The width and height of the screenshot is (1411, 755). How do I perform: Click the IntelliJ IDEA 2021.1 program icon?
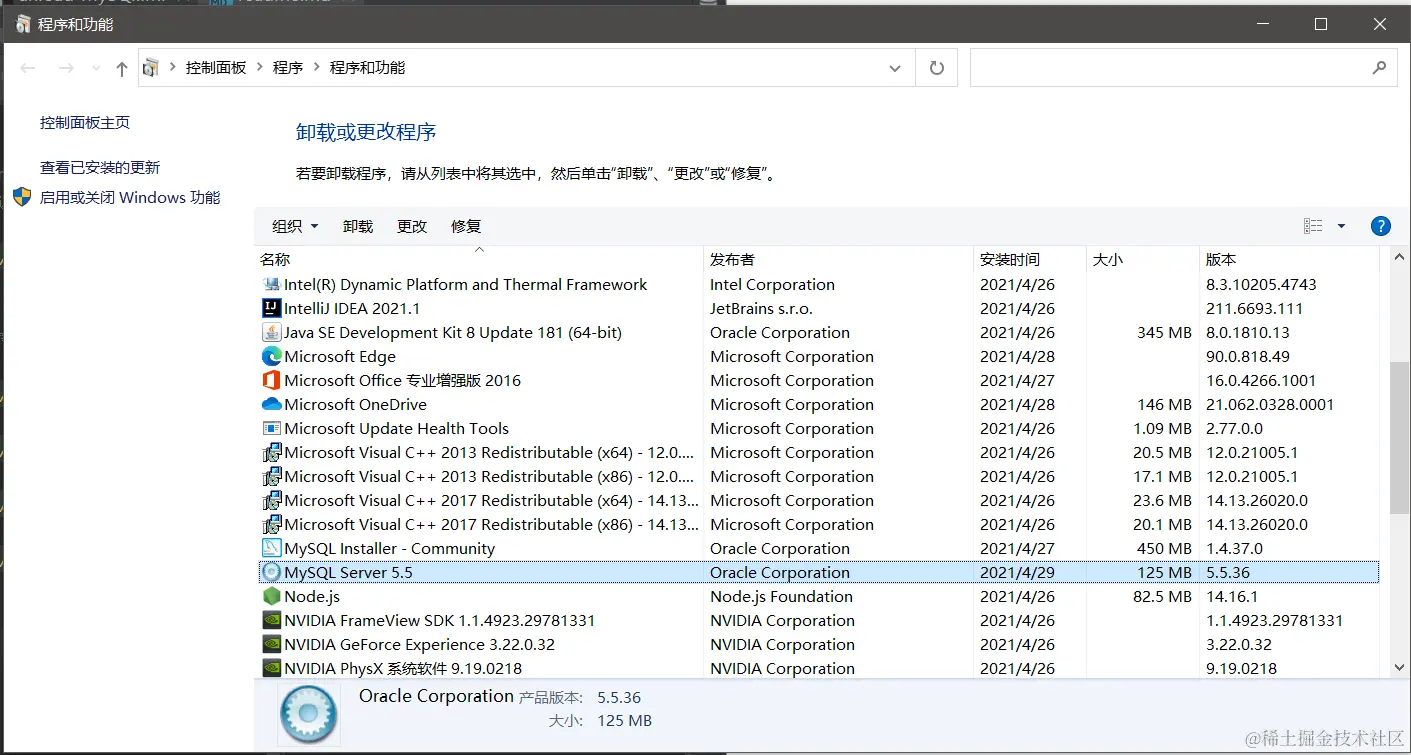click(271, 308)
